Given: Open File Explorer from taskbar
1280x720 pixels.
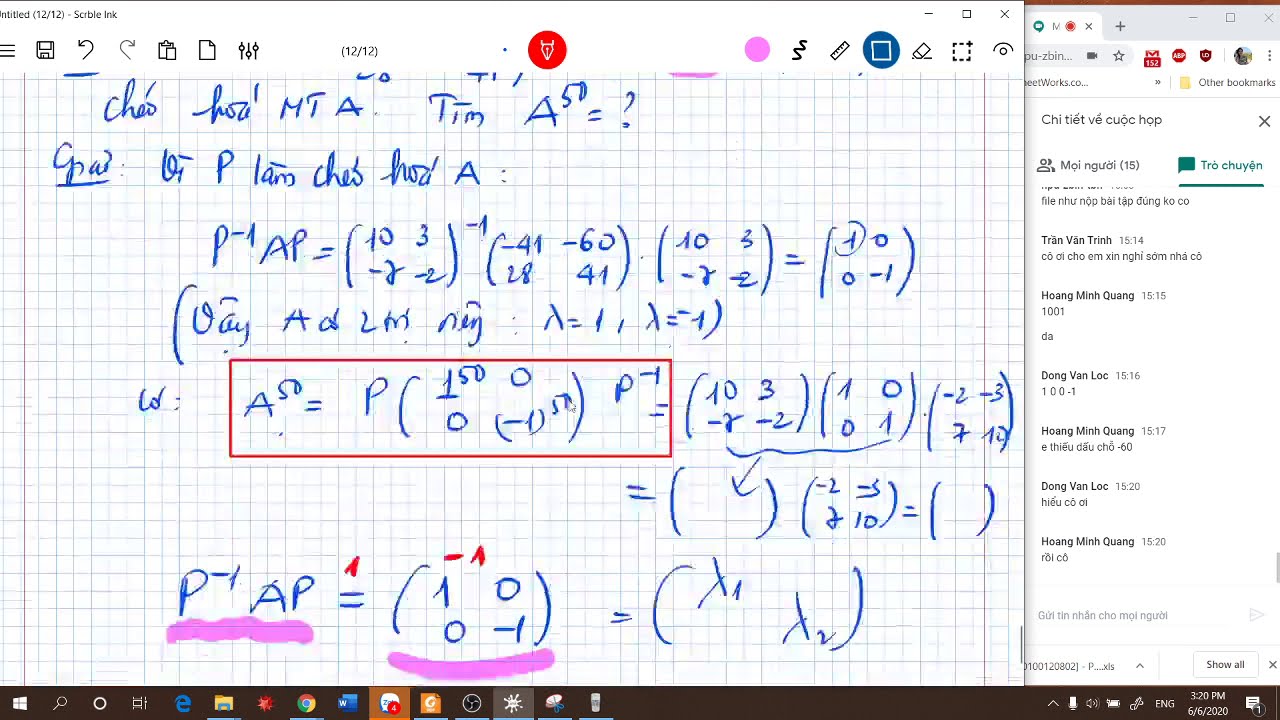Looking at the screenshot, I should (224, 703).
